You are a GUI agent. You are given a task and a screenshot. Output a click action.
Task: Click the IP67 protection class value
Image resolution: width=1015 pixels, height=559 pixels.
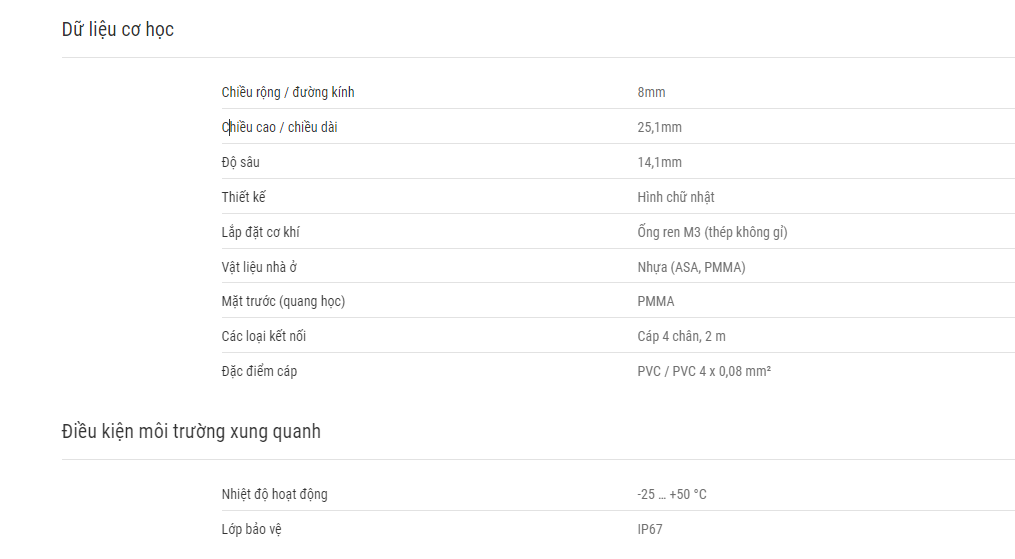point(650,529)
